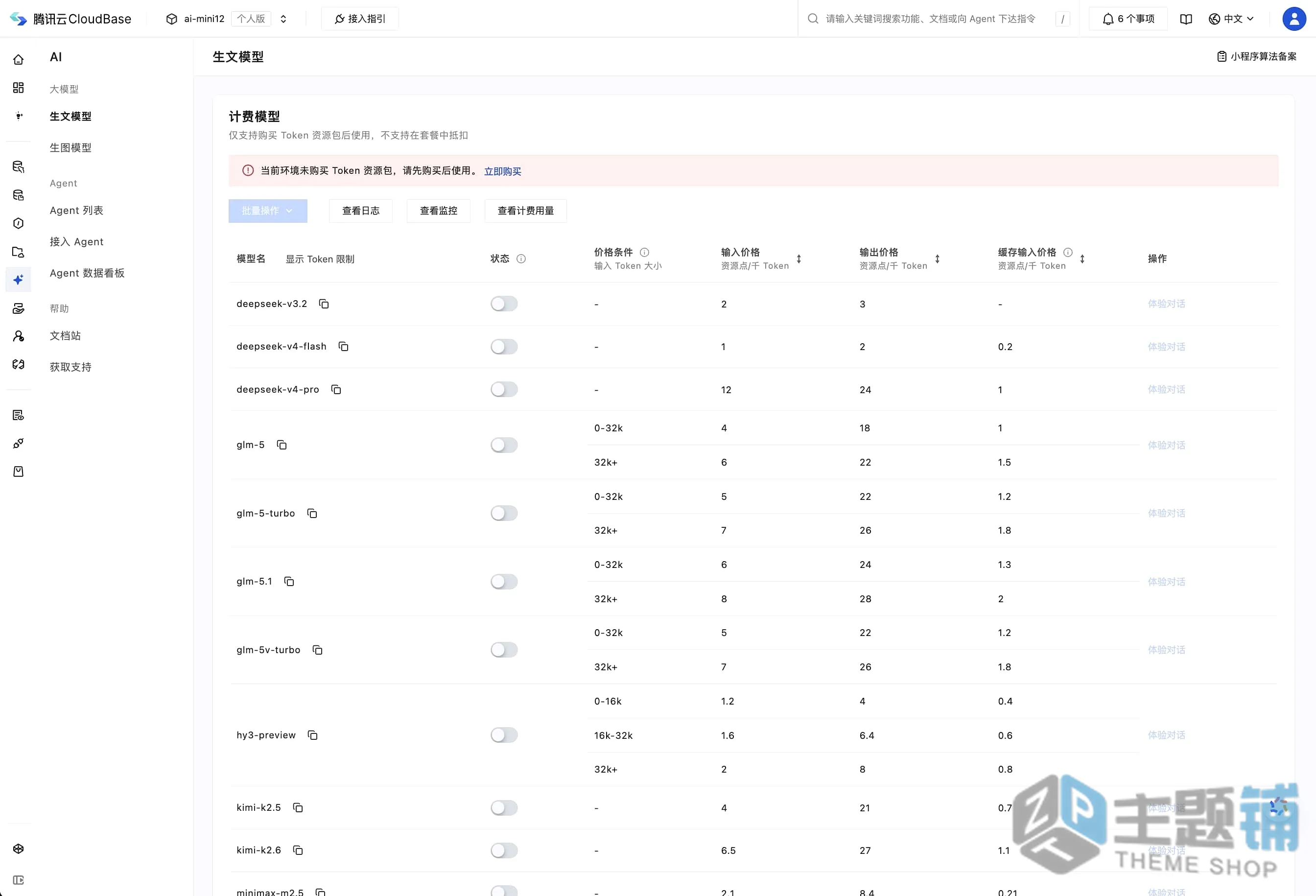The height and width of the screenshot is (896, 1316).
Task: Click the 接入指引 button
Action: coord(359,19)
